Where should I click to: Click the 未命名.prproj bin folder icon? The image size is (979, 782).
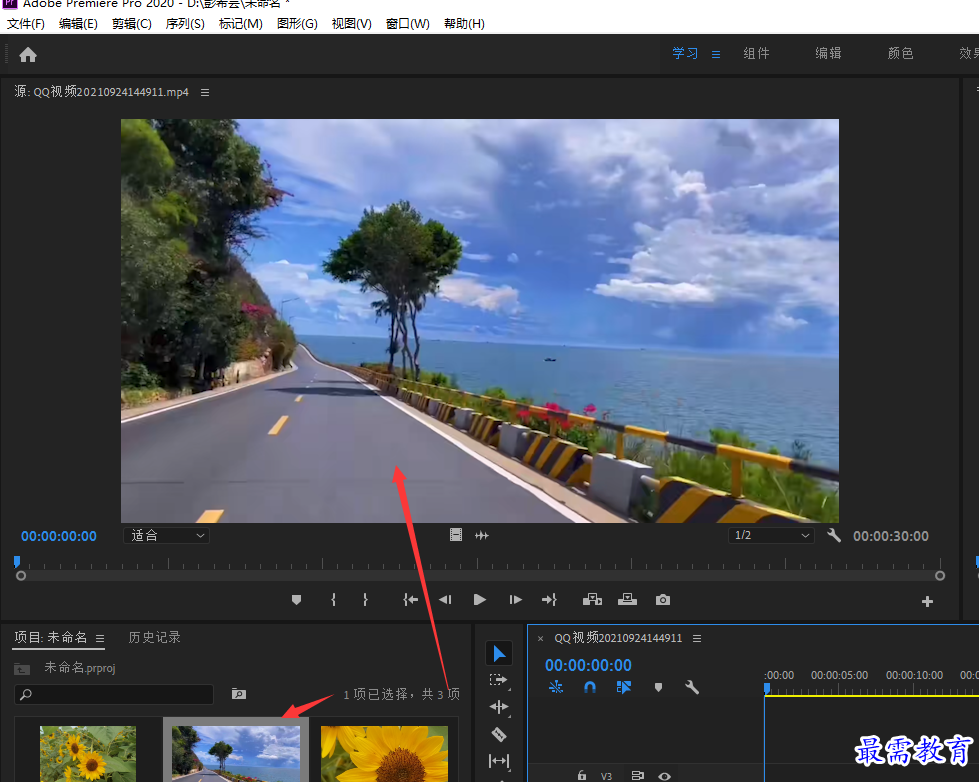pos(22,669)
